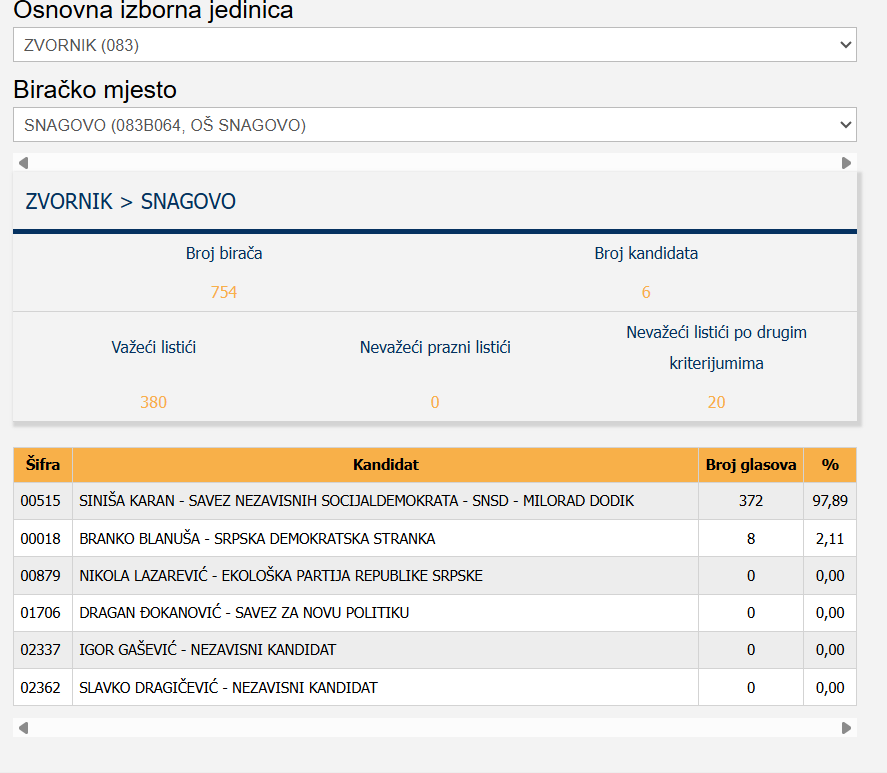
Task: Select the SINIŠA KARAN candidate row
Action: coord(356,501)
